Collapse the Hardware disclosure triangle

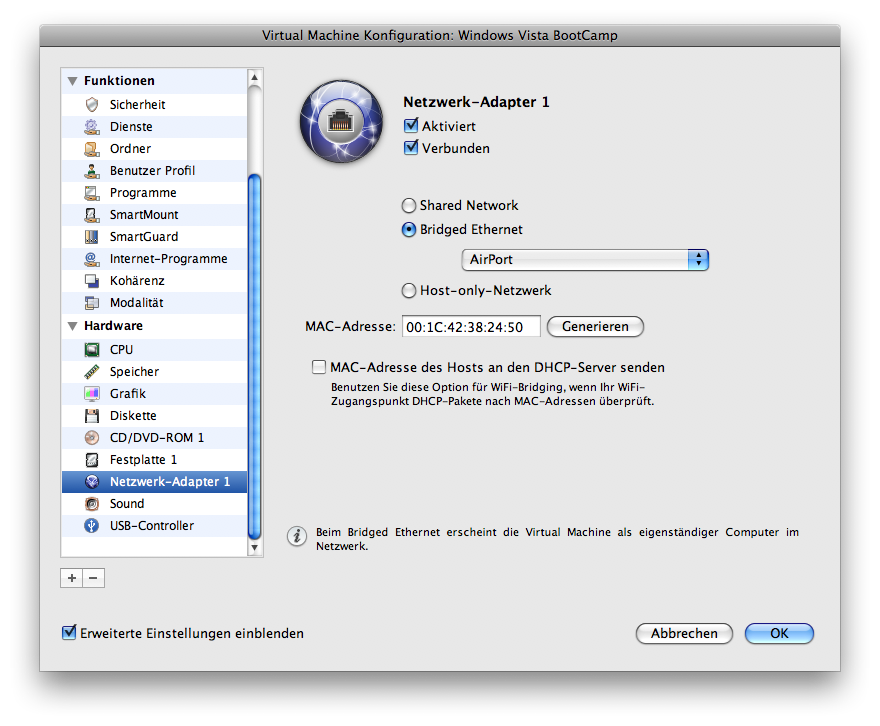point(72,326)
